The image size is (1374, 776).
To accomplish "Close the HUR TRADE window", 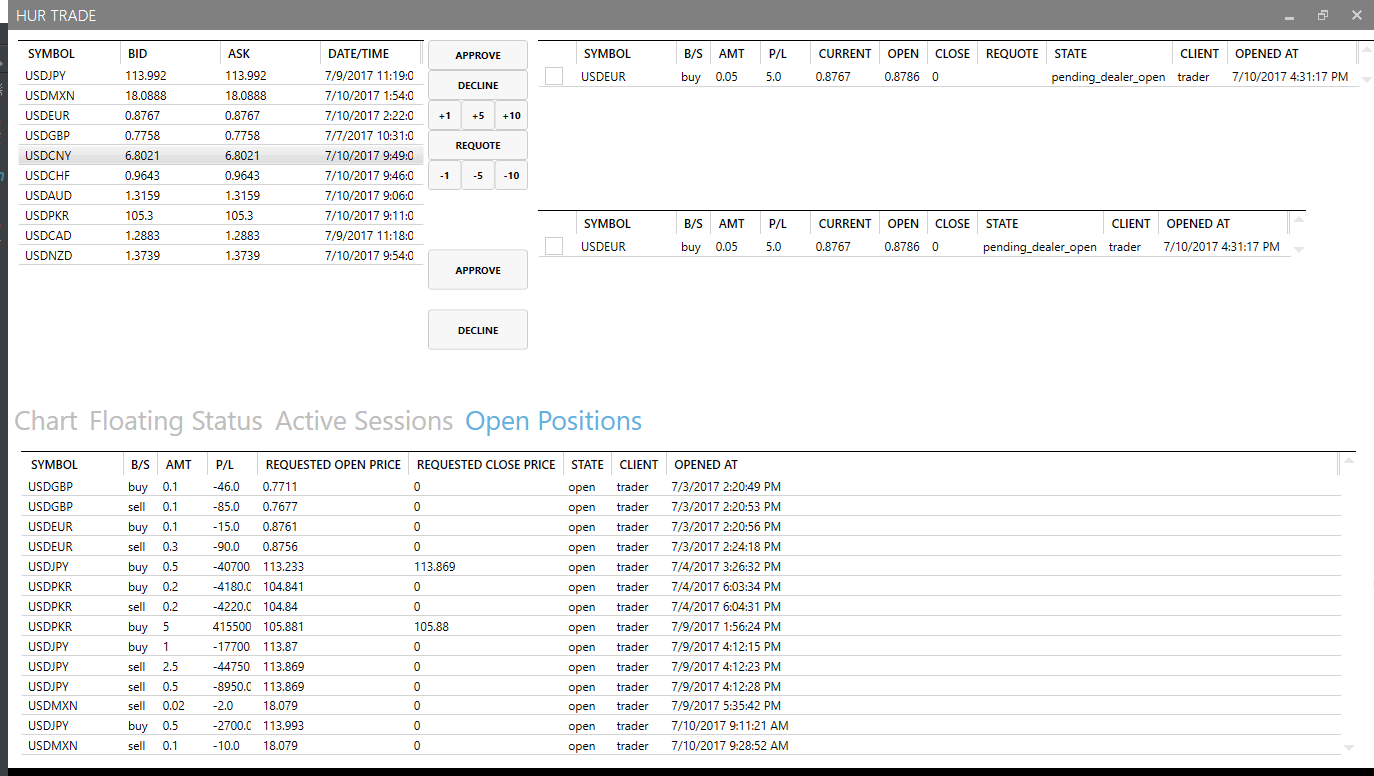I will tap(1356, 16).
